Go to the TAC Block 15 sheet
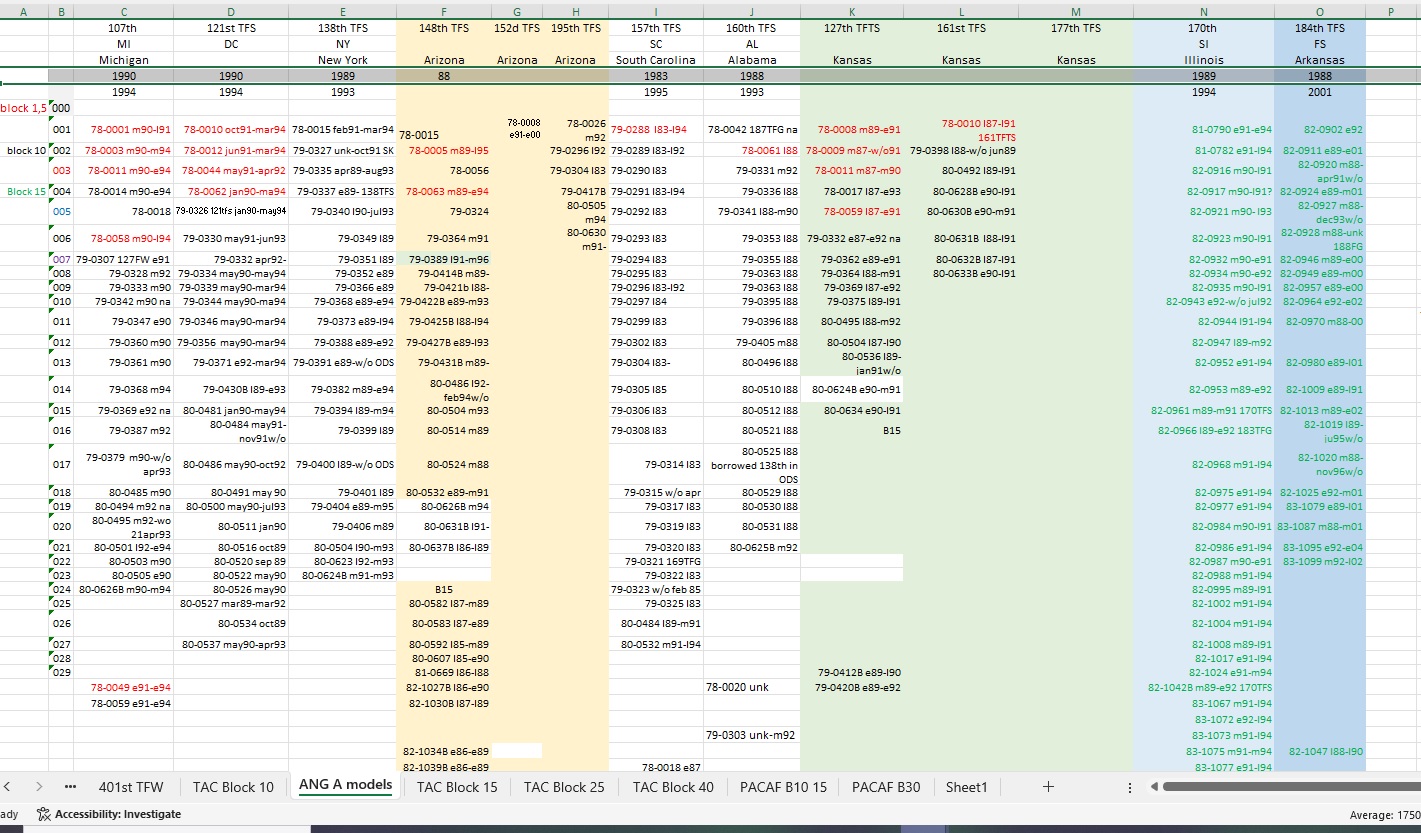The image size is (1421, 833). [457, 787]
